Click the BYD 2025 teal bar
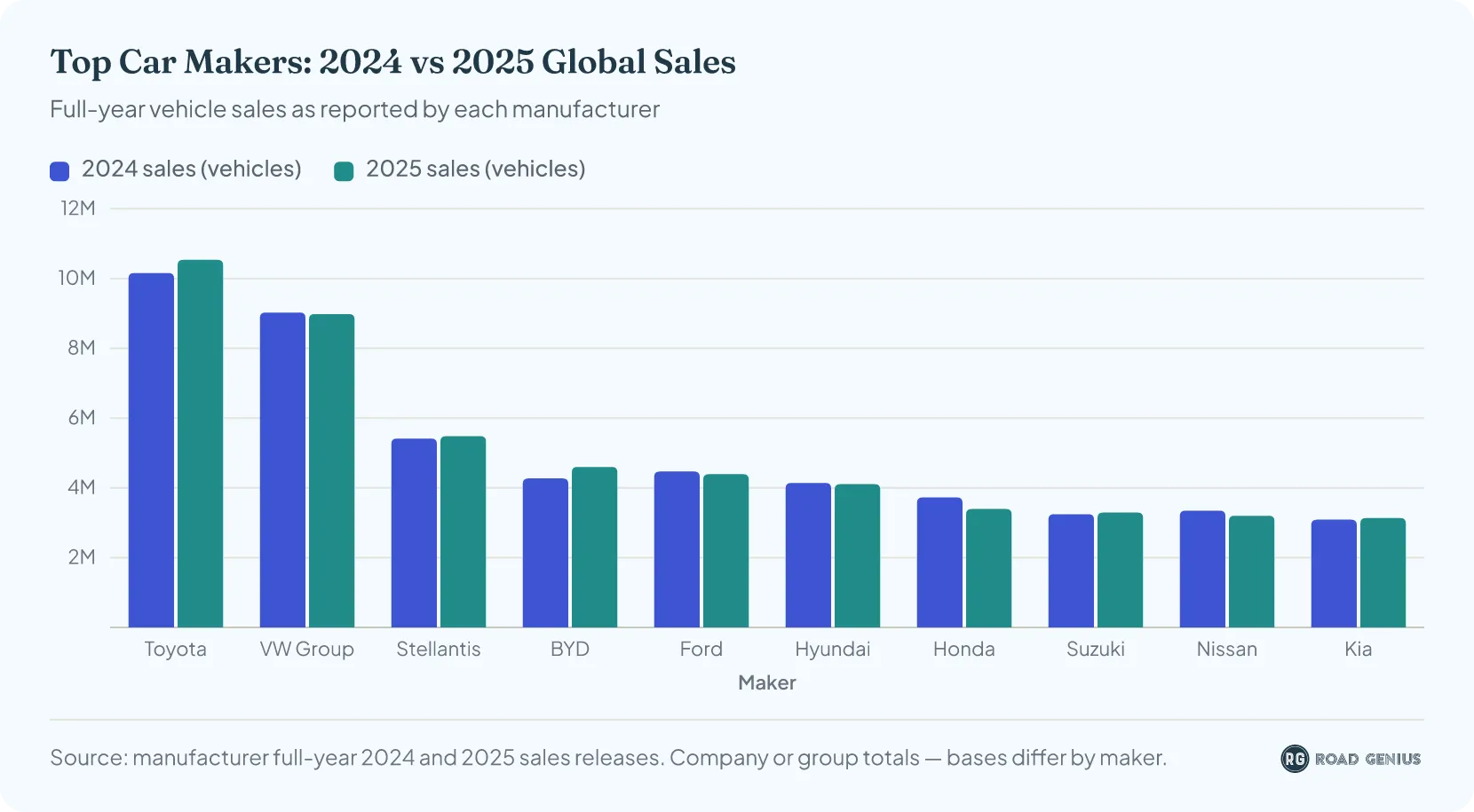The image size is (1474, 812). (x=595, y=547)
